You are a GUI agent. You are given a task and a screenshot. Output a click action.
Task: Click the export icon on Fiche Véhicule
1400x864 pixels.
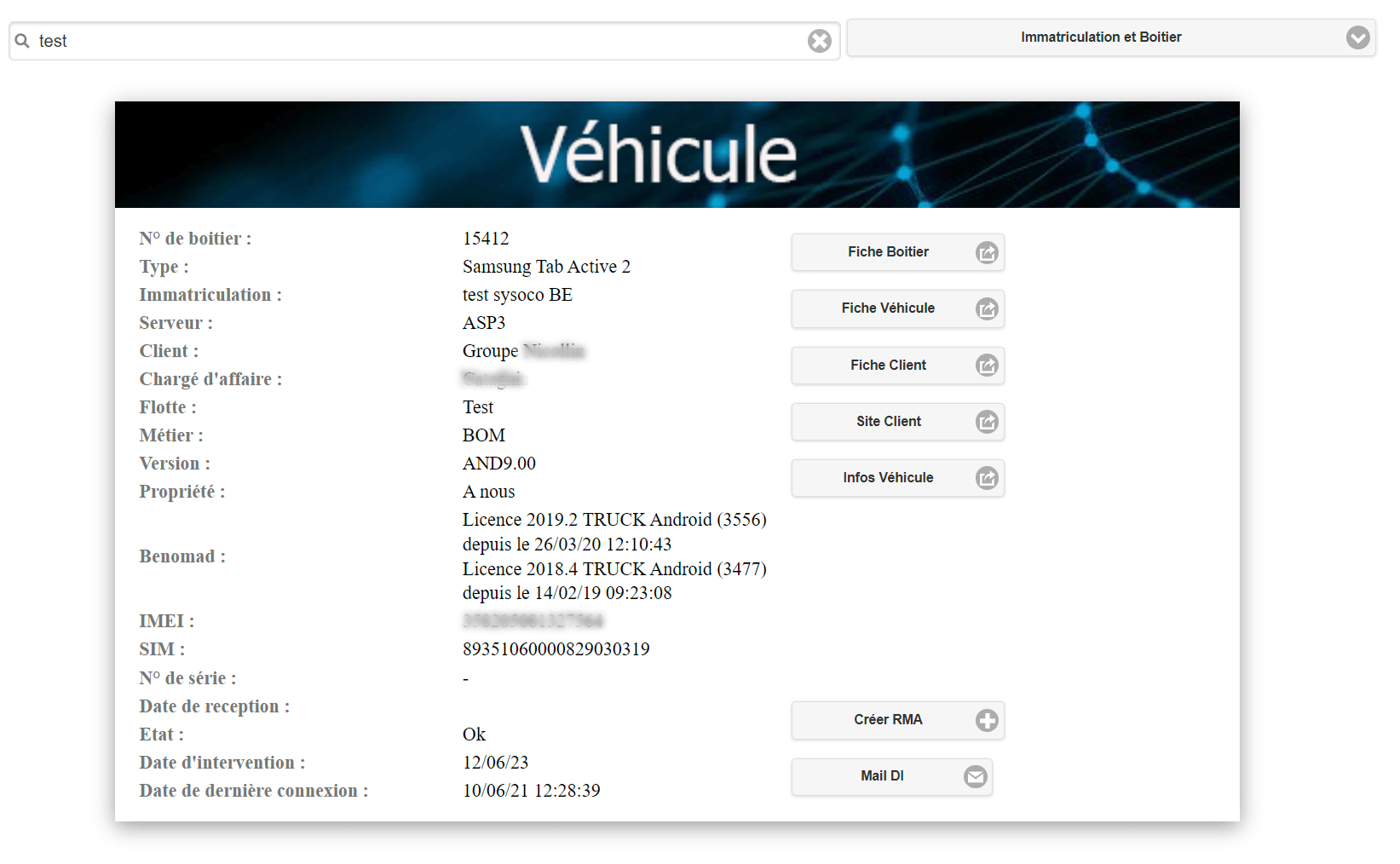pos(987,309)
